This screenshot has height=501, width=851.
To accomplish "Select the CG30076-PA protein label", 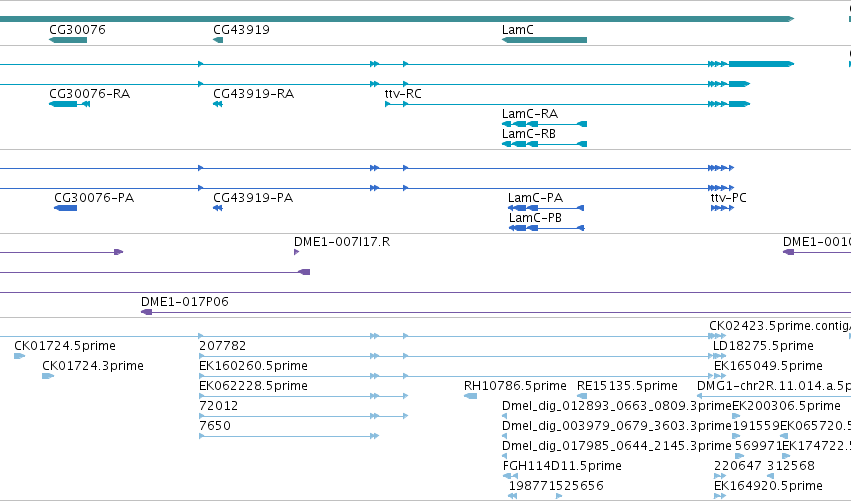I will click(94, 198).
